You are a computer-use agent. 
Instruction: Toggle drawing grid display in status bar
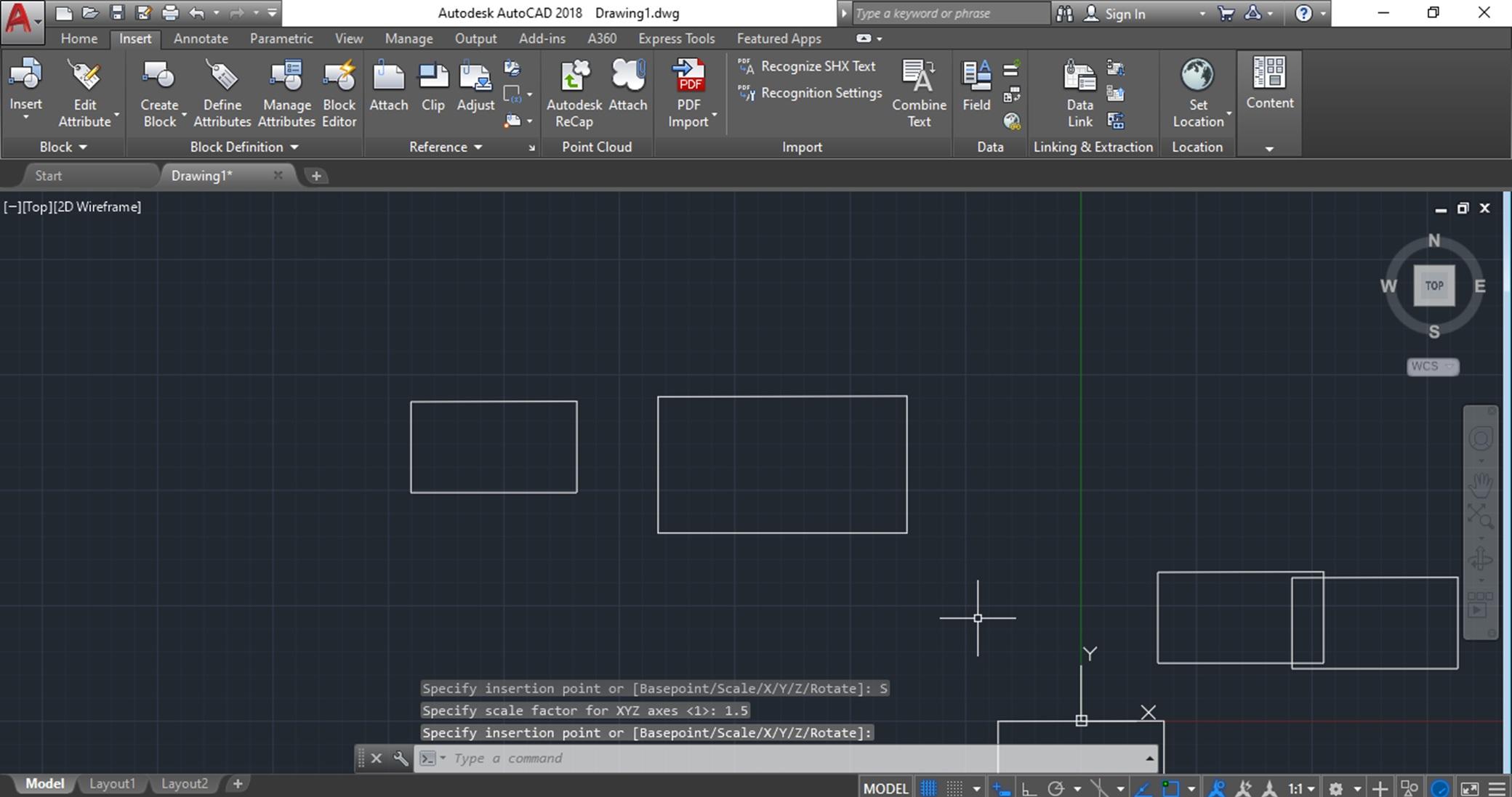pyautogui.click(x=928, y=788)
